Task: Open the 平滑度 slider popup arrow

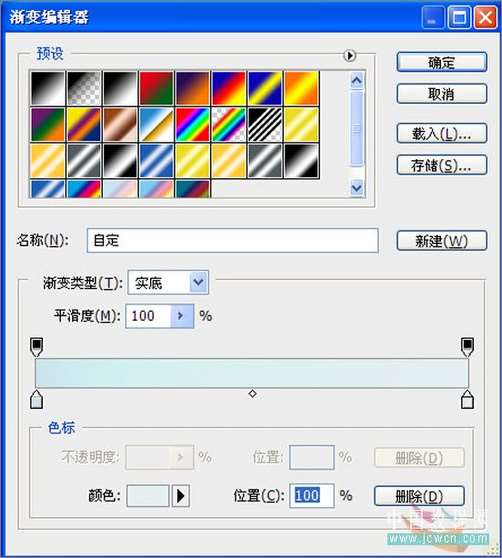Action: point(182,316)
